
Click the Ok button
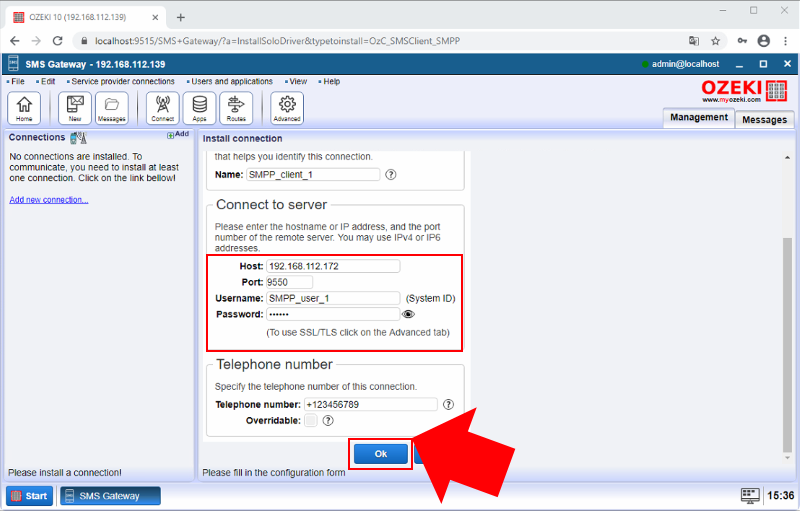pyautogui.click(x=381, y=454)
